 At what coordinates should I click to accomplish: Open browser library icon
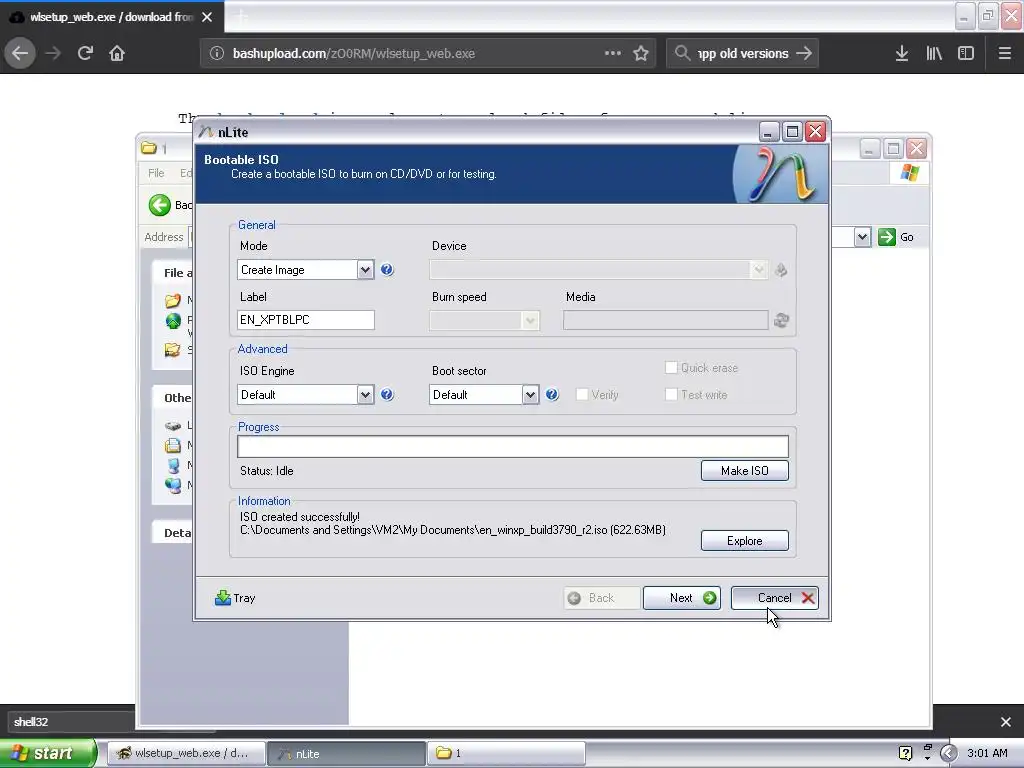pyautogui.click(x=934, y=54)
